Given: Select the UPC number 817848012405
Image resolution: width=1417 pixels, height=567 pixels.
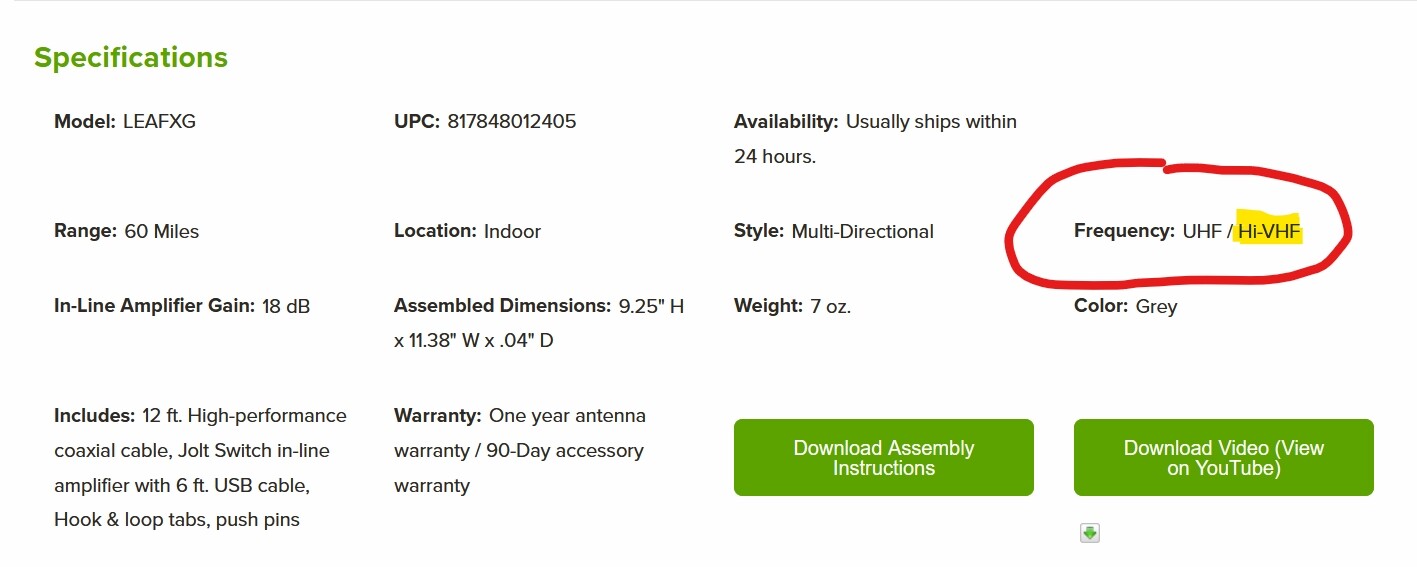Looking at the screenshot, I should [512, 121].
